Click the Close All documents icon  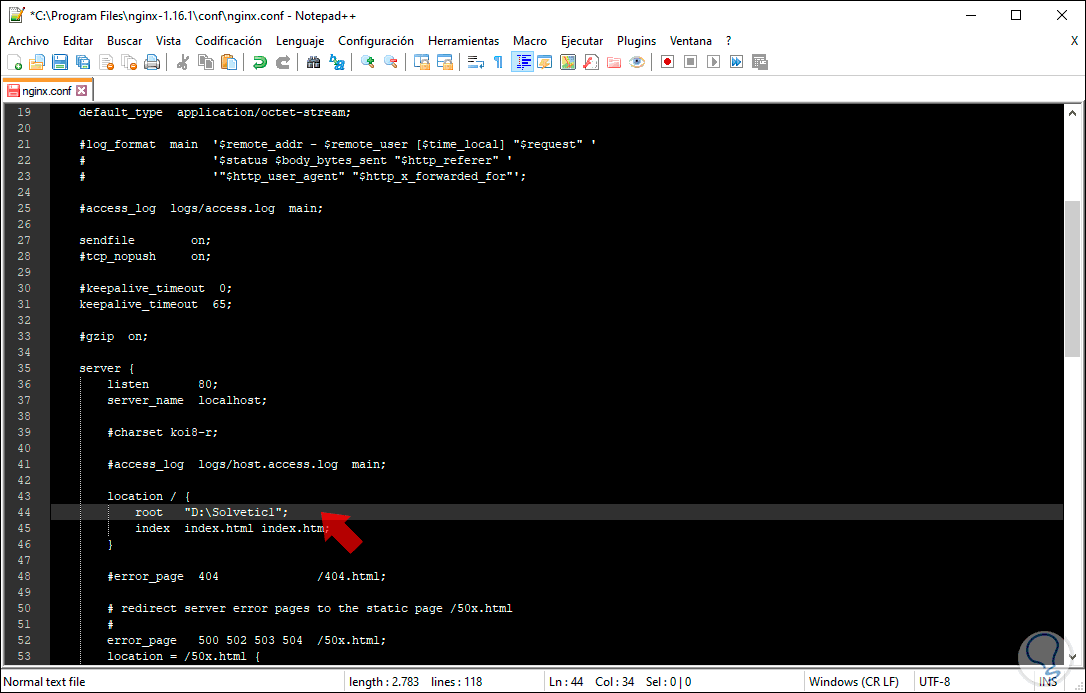[130, 62]
